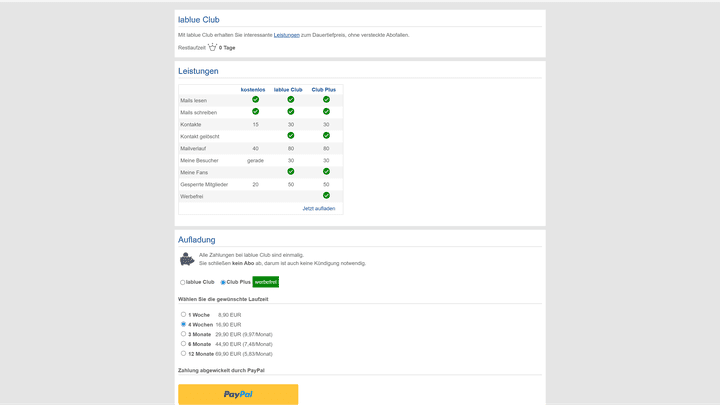Viewport: 720px width, 405px height.
Task: Choose the 3 Monate duration
Action: pyautogui.click(x=183, y=334)
